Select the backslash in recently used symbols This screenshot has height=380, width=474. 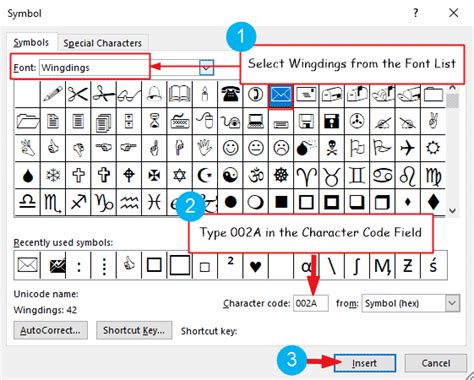pyautogui.click(x=331, y=266)
